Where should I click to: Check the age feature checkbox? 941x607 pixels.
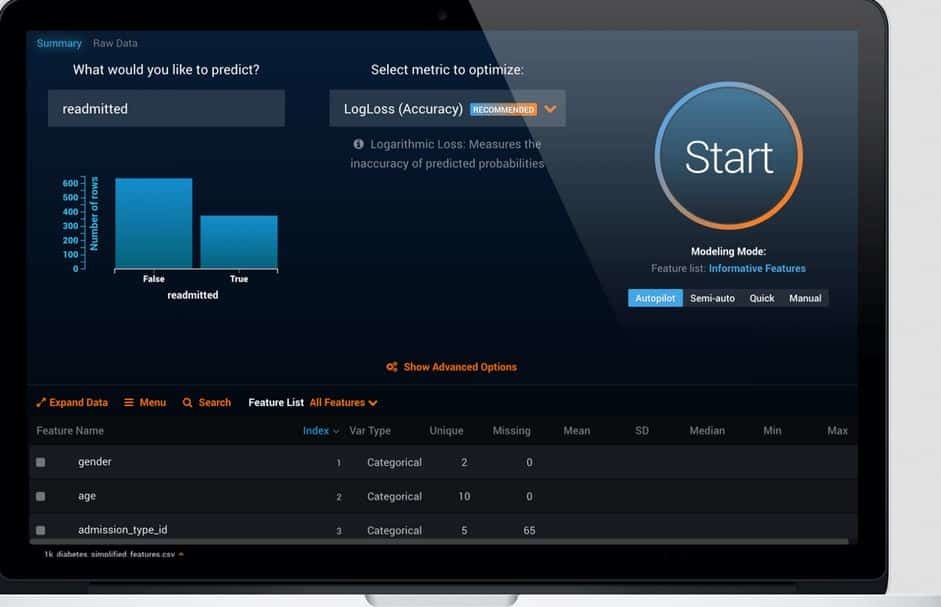(41, 497)
